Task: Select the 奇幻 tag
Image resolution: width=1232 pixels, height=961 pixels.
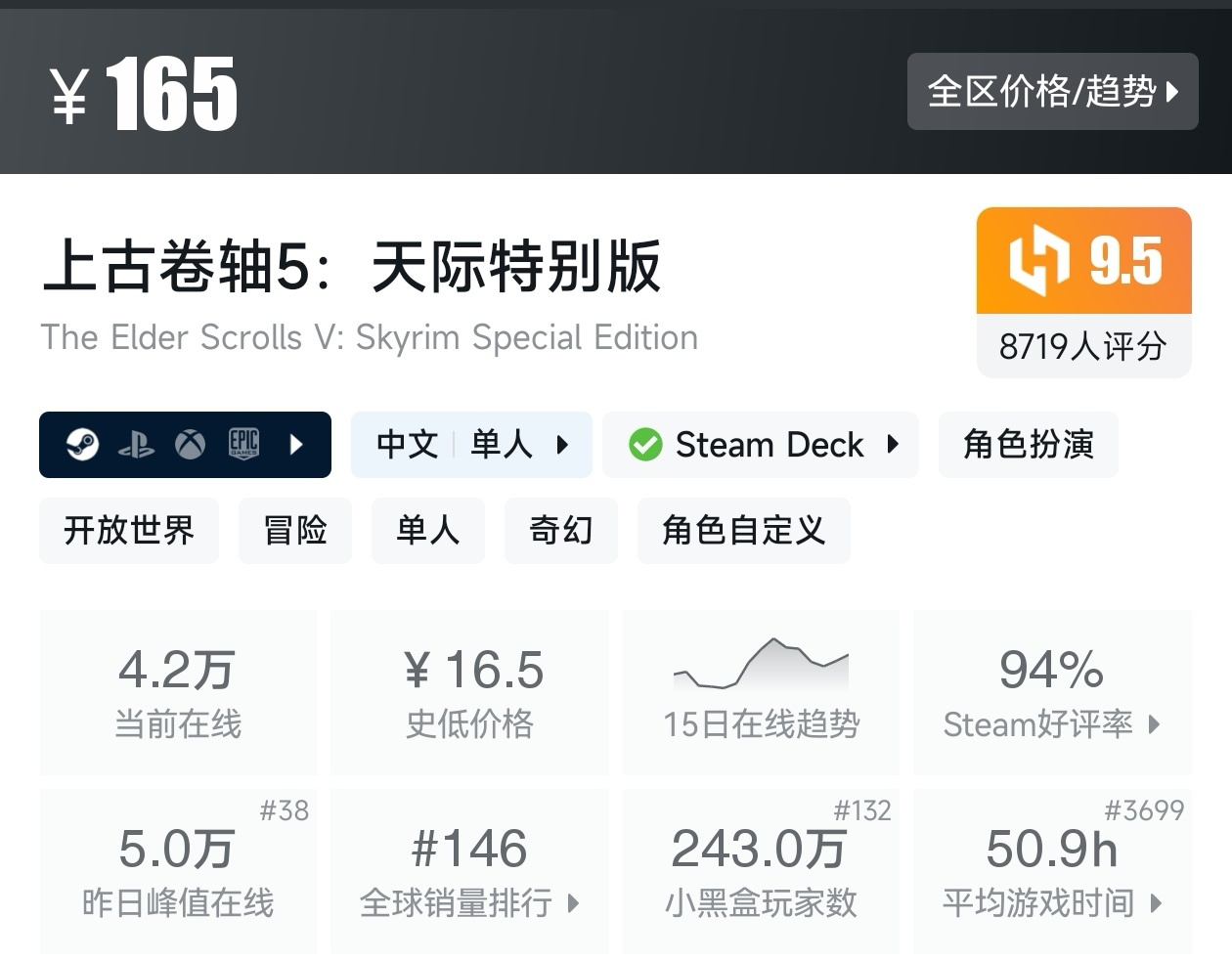Action: (561, 531)
